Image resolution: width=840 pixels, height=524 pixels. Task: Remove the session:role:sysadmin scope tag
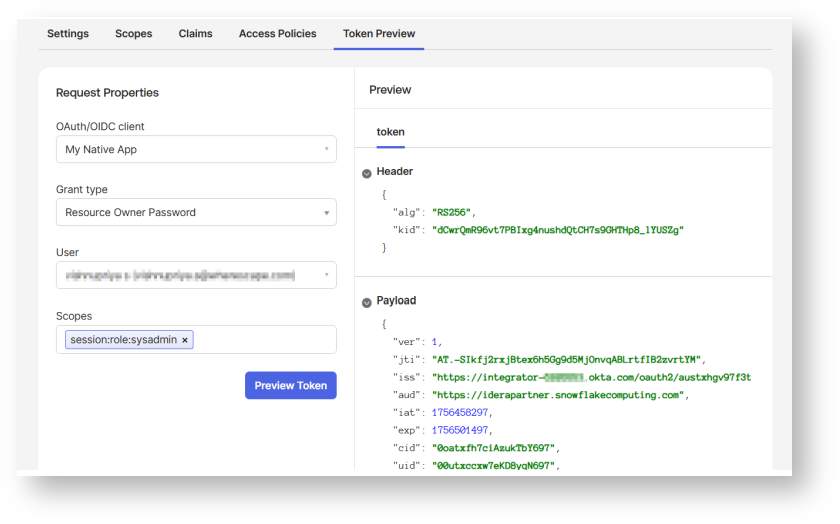[x=185, y=340]
